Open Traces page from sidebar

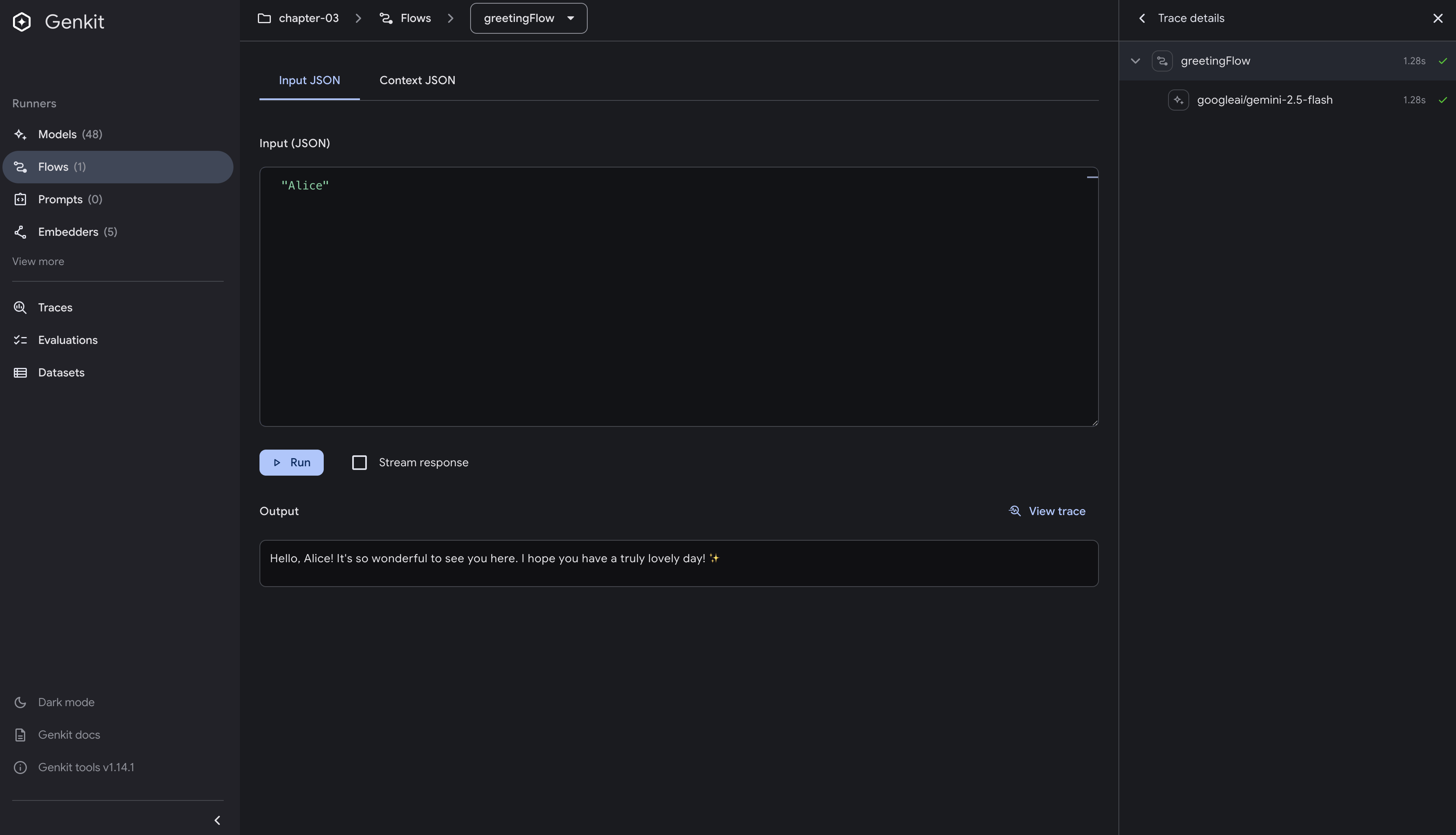point(118,307)
